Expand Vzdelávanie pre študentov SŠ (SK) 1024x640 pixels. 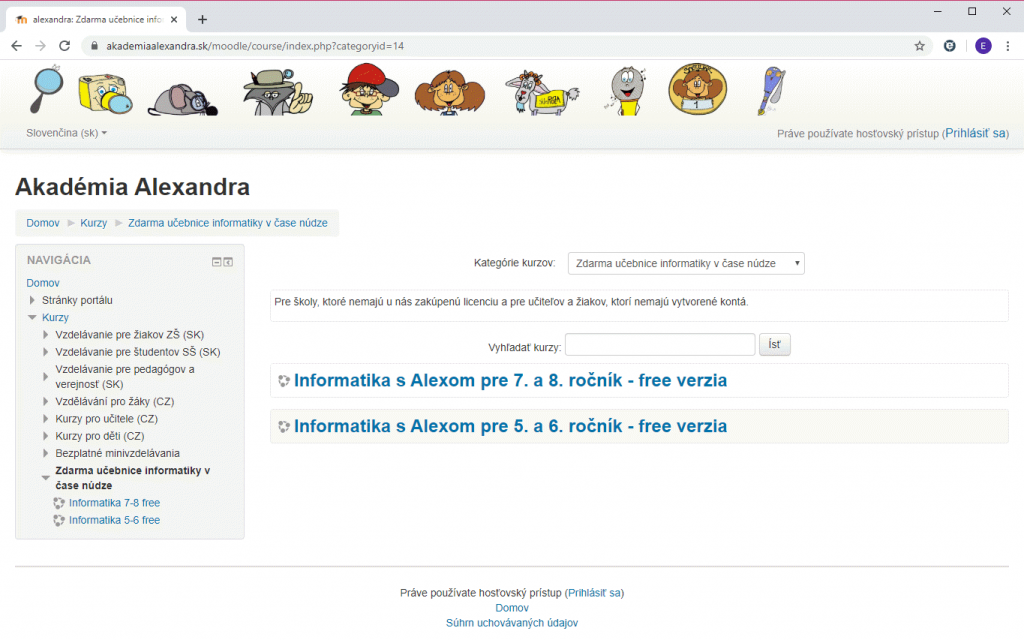(45, 352)
